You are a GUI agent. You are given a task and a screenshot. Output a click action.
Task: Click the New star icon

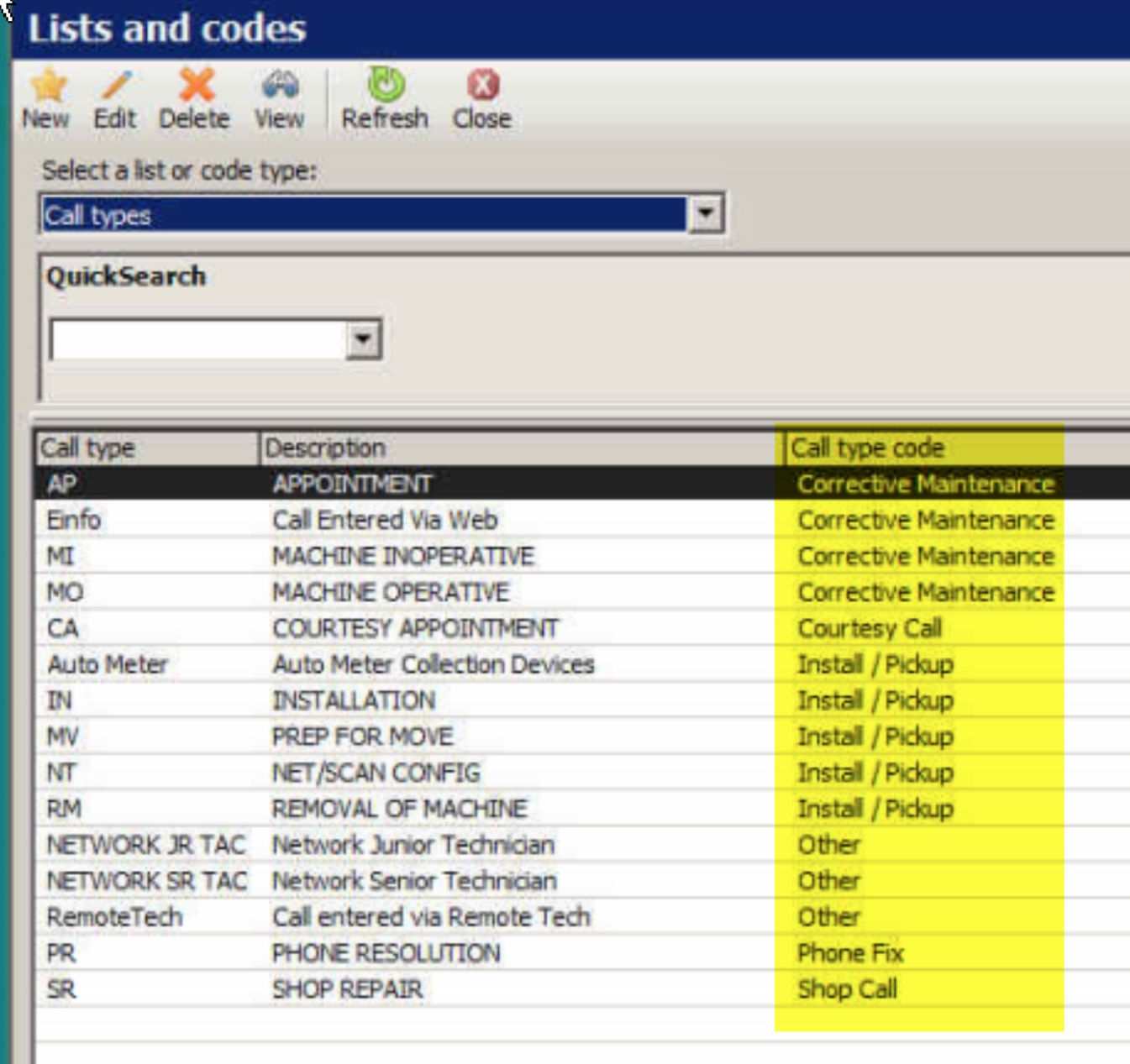48,85
